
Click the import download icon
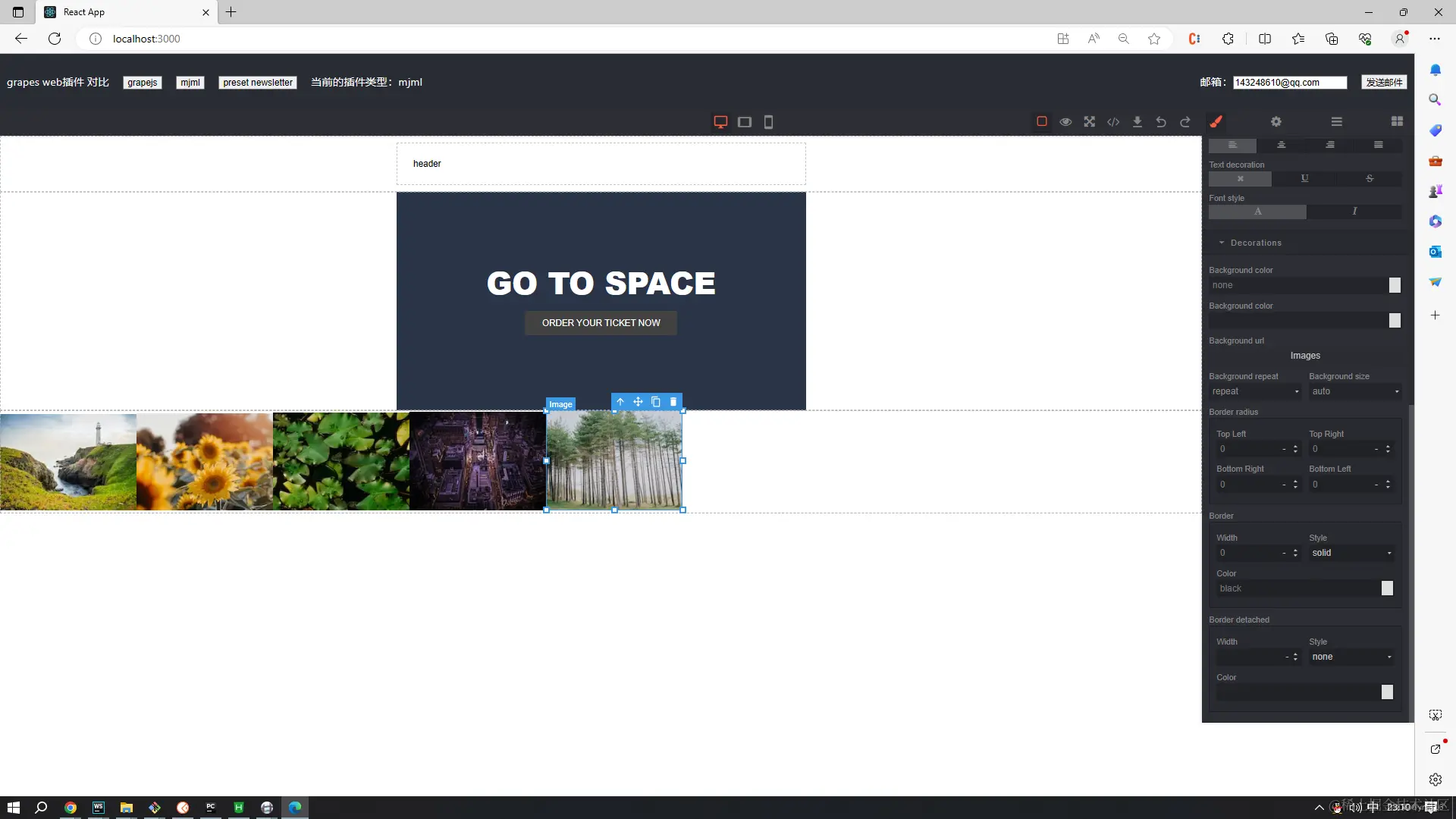pyautogui.click(x=1137, y=122)
